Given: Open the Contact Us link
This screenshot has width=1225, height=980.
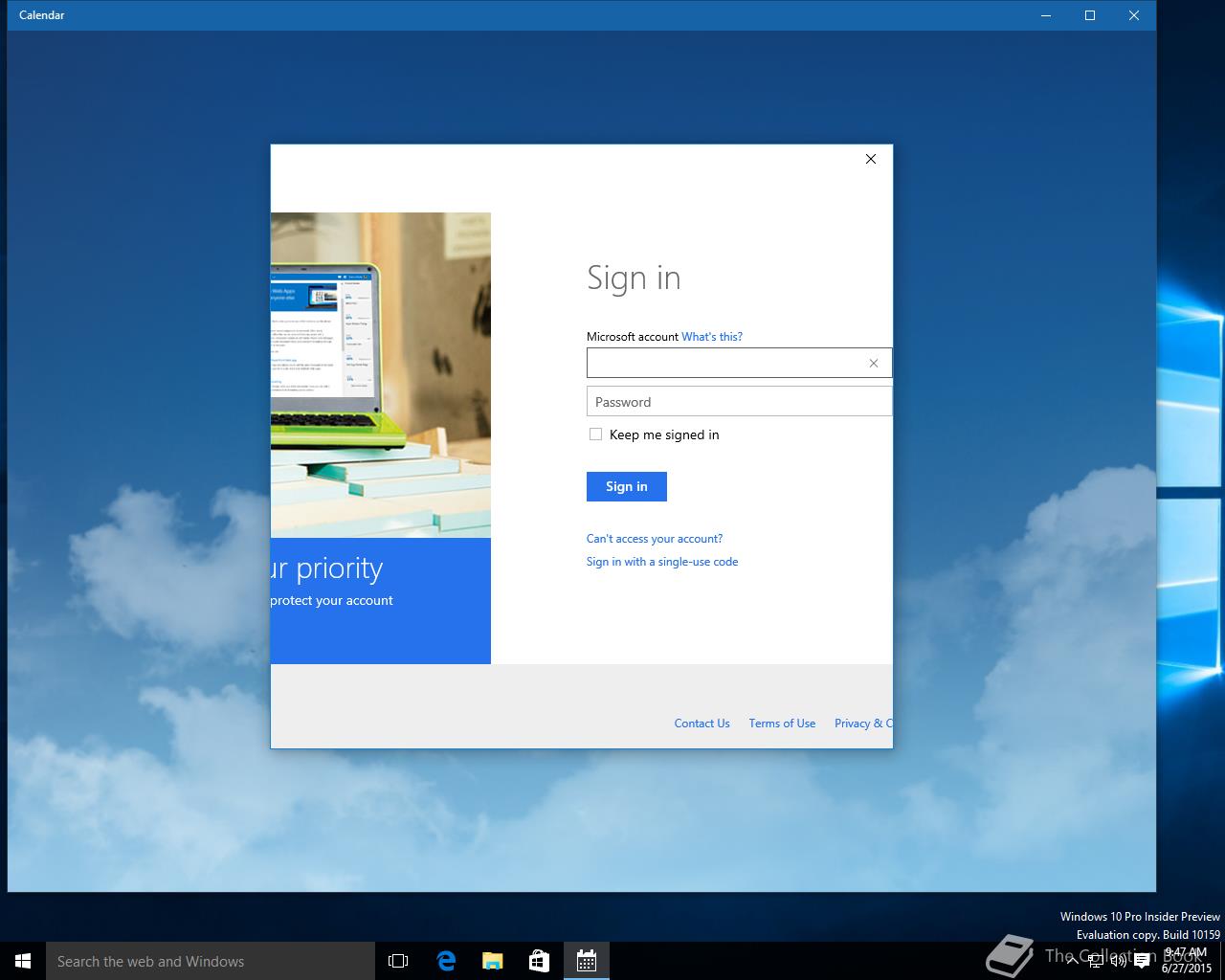Looking at the screenshot, I should (702, 724).
